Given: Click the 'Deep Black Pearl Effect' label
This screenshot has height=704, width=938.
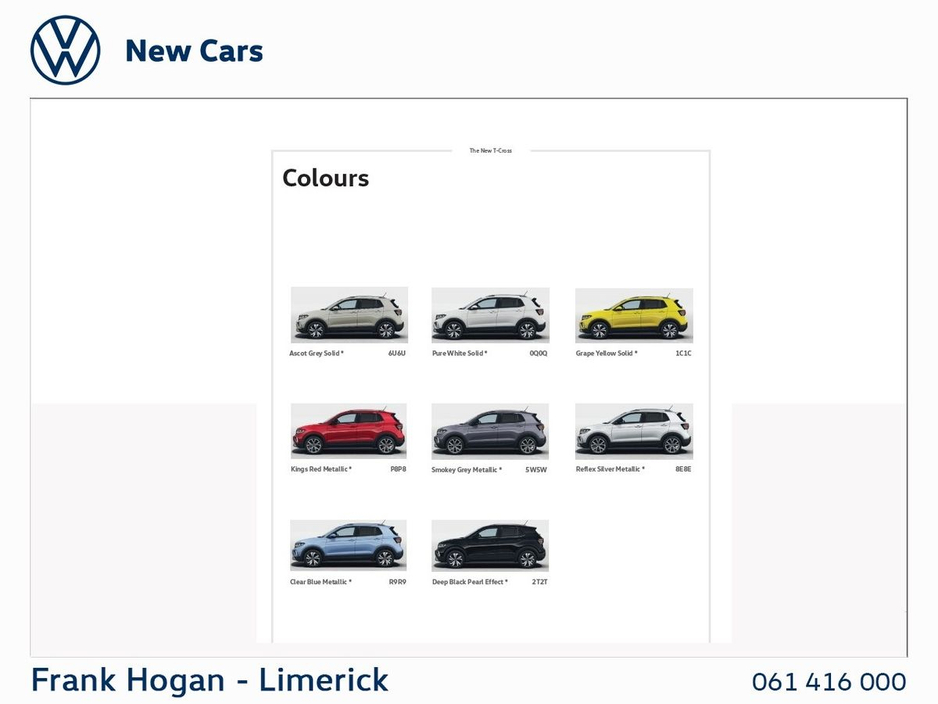Looking at the screenshot, I should point(470,582).
